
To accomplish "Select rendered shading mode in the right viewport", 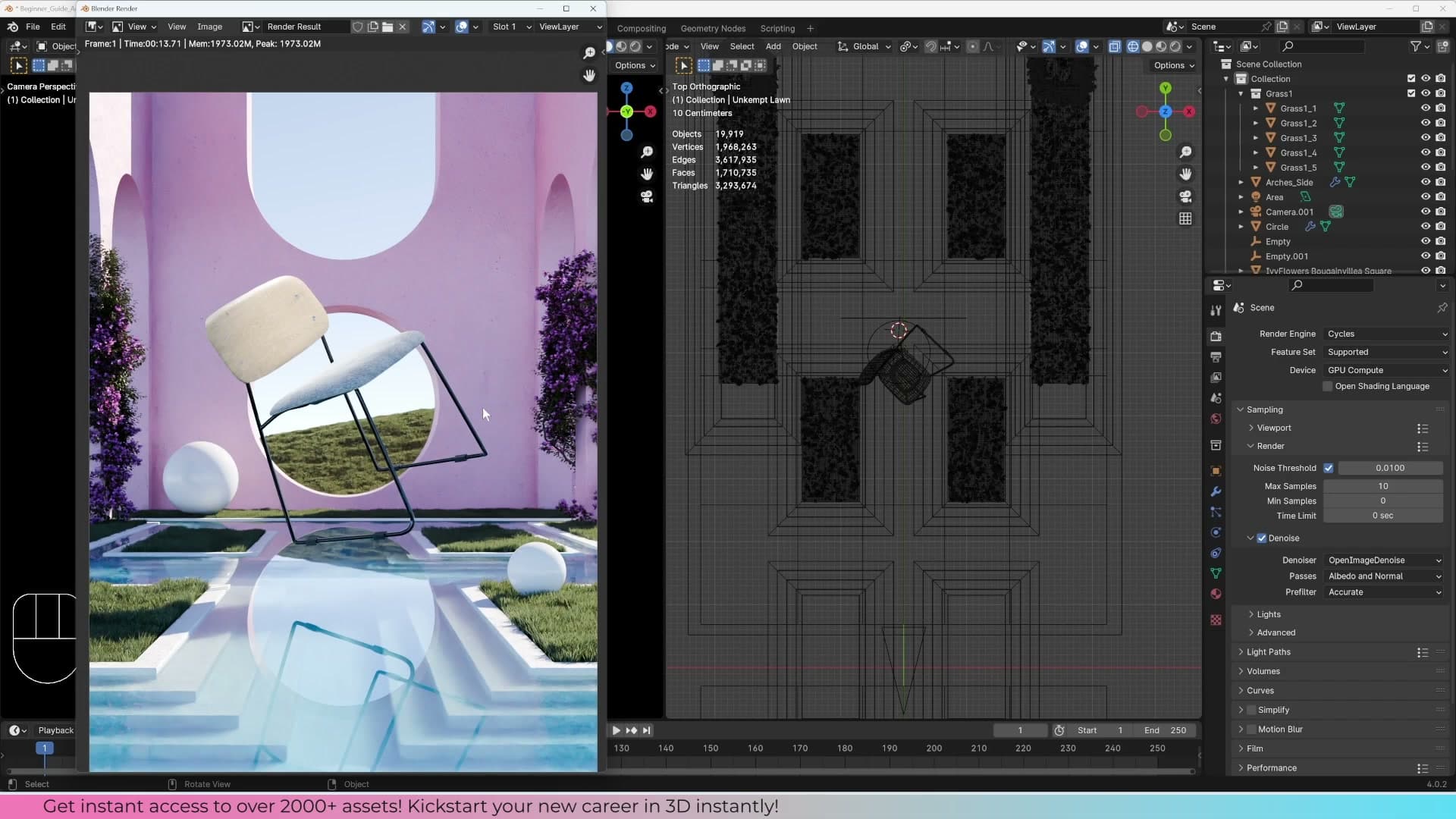I will click(x=1175, y=46).
